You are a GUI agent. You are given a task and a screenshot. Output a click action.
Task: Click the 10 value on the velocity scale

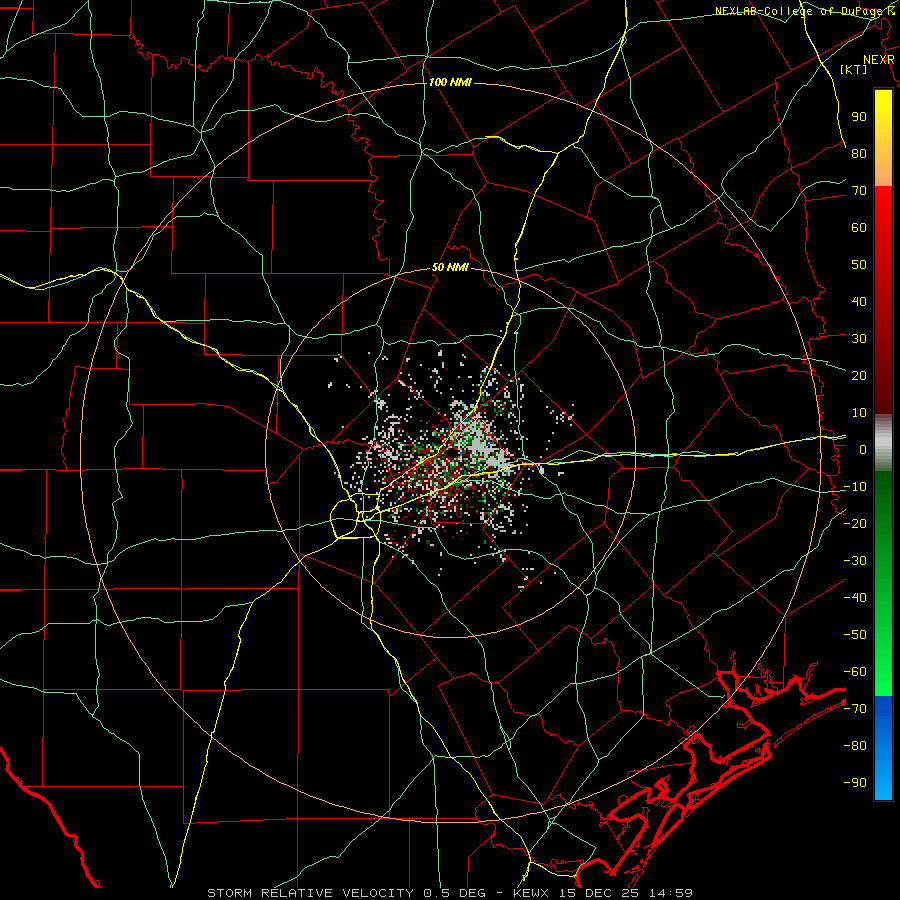[859, 413]
